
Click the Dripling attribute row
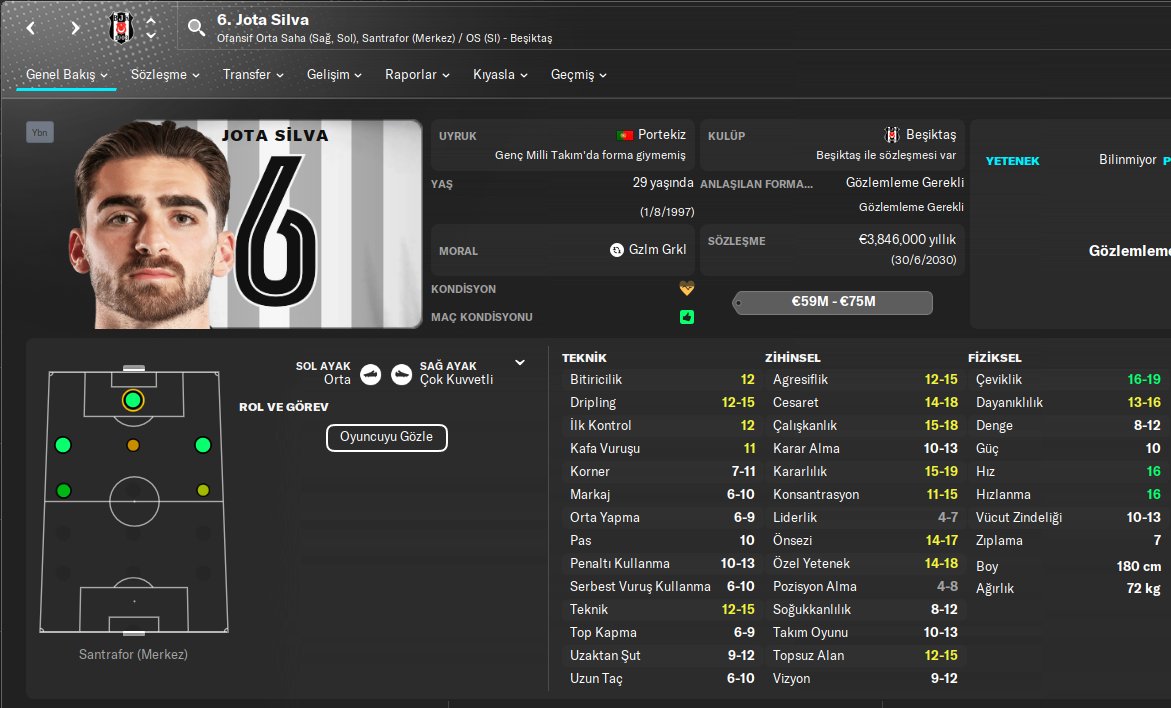[x=662, y=403]
